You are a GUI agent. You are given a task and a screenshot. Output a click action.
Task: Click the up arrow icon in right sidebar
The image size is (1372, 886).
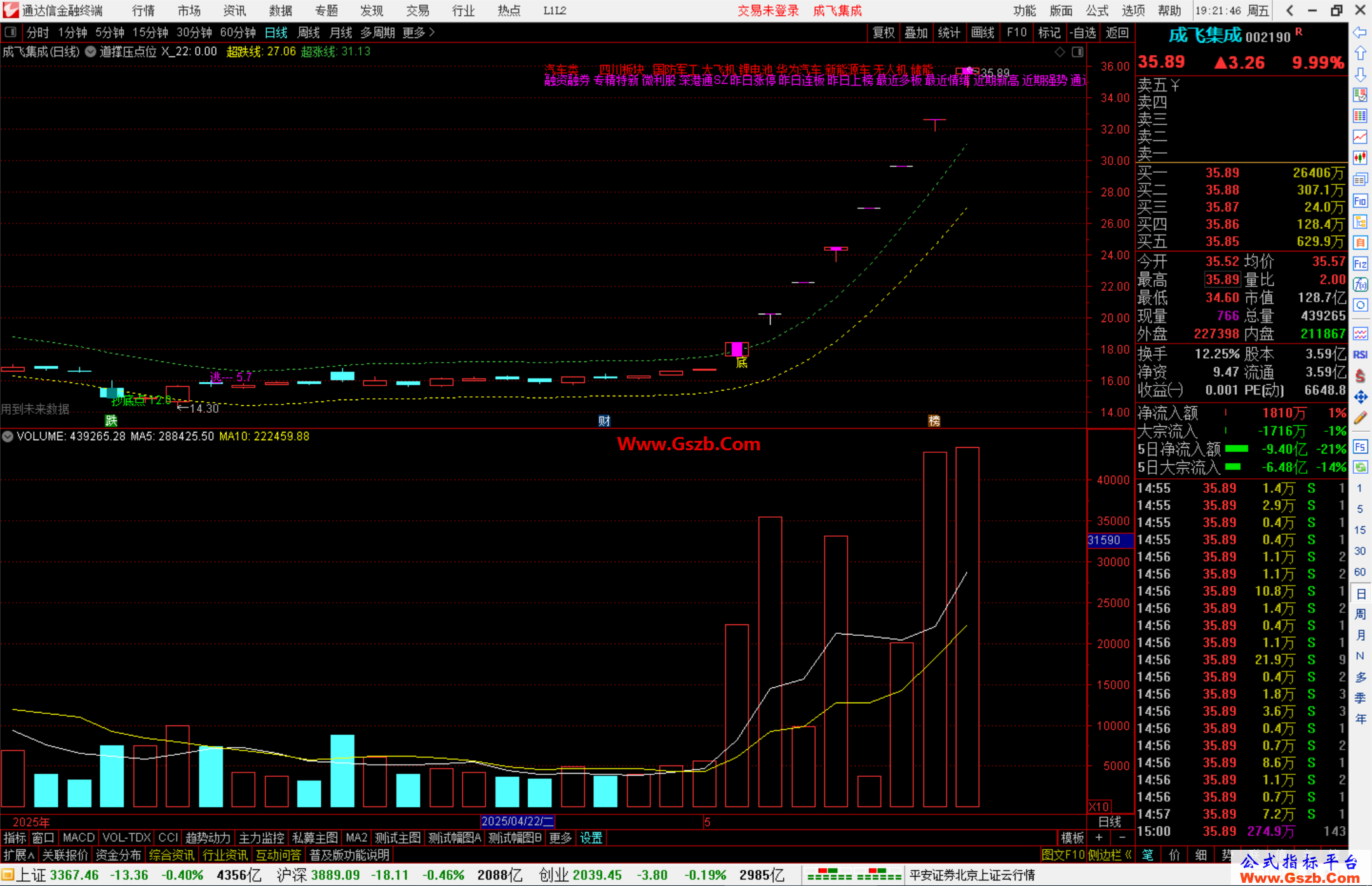coord(1360,53)
